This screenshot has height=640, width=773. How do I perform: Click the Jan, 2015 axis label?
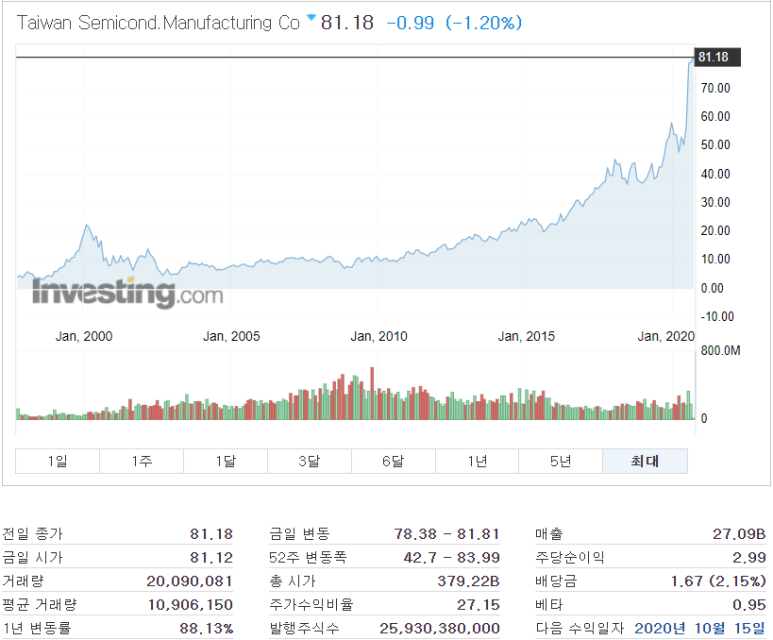tap(526, 336)
